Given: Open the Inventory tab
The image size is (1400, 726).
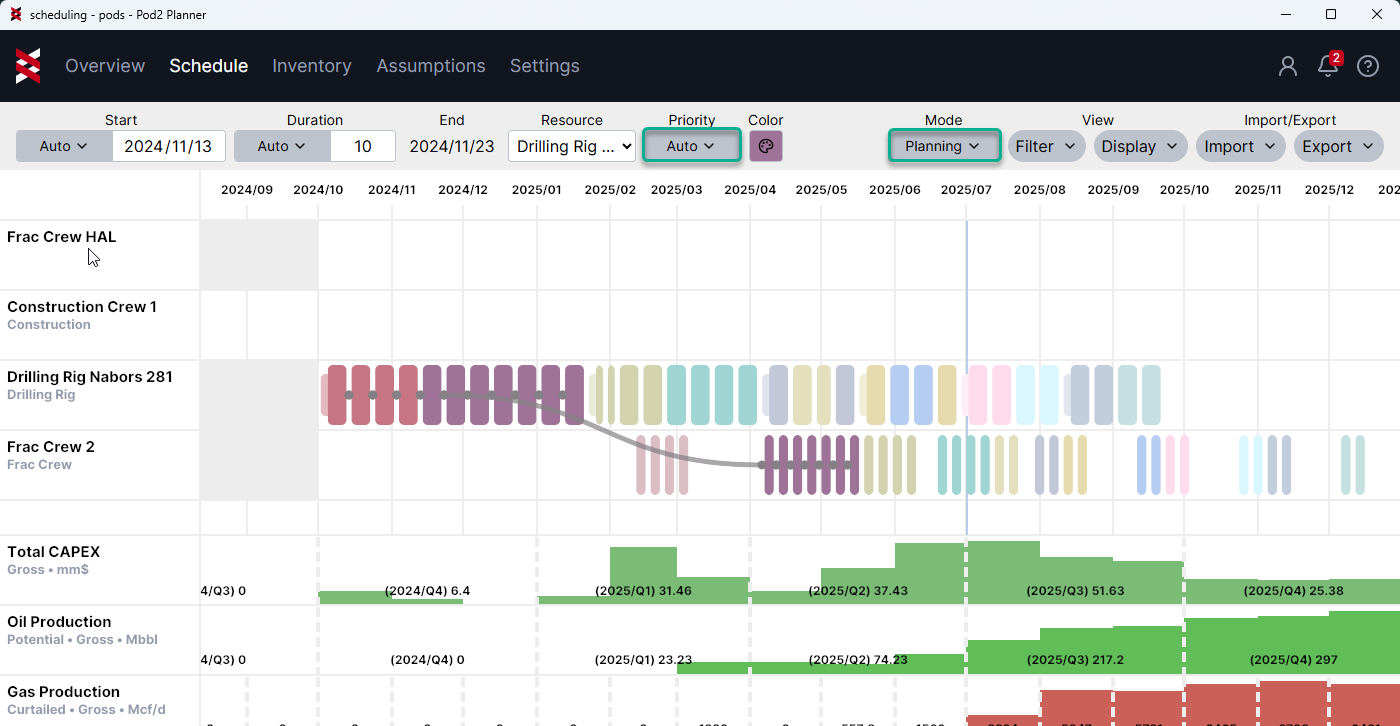Looking at the screenshot, I should (x=312, y=66).
